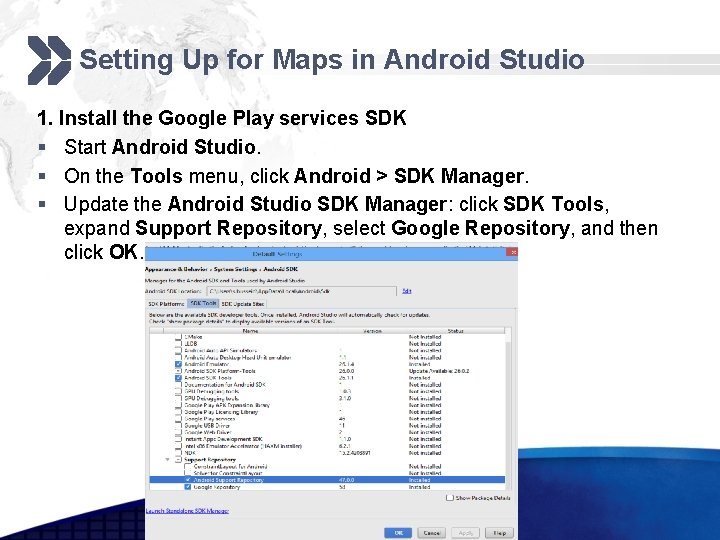The width and height of the screenshot is (720, 540).
Task: Click the Help button
Action: click(499, 533)
